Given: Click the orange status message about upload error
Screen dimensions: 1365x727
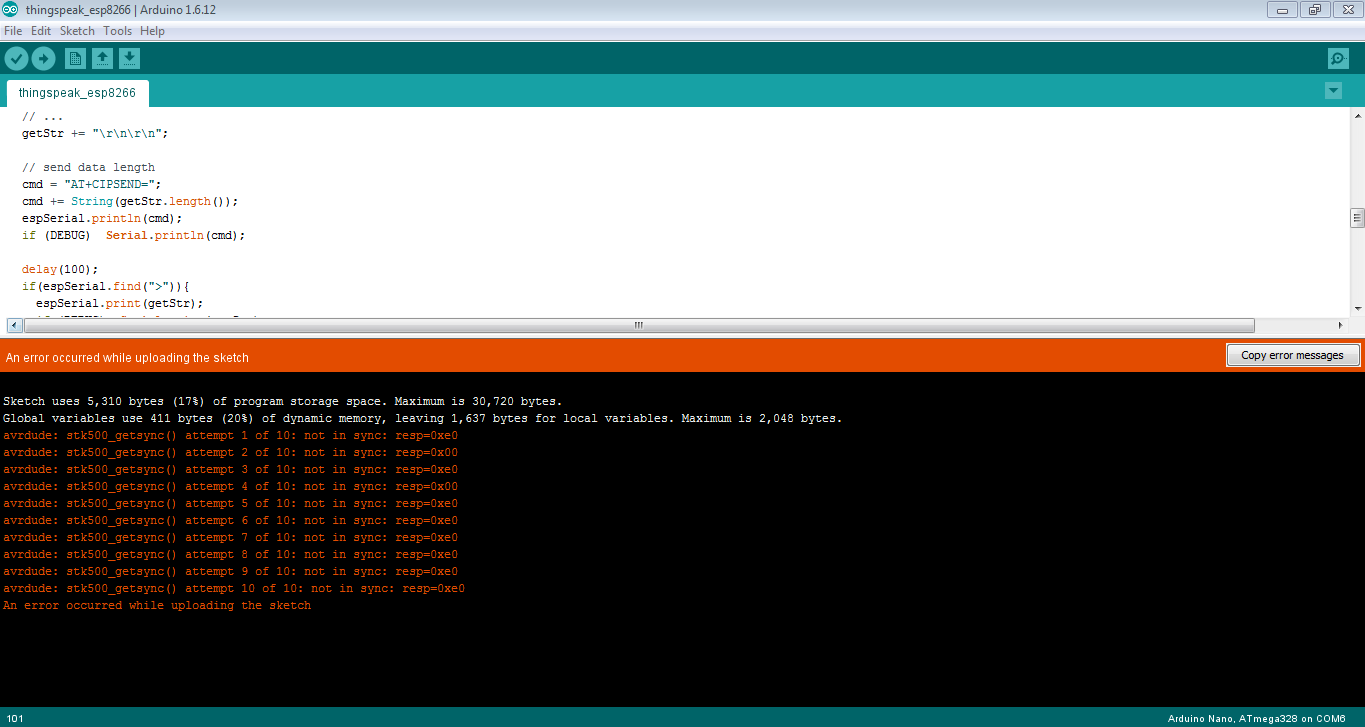Looking at the screenshot, I should click(127, 357).
